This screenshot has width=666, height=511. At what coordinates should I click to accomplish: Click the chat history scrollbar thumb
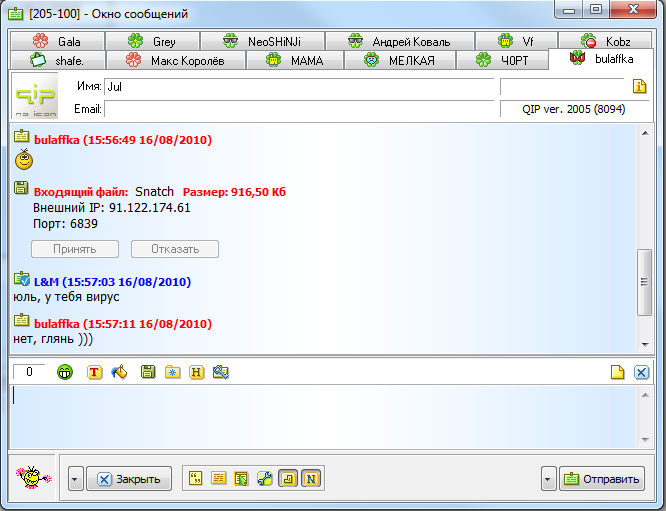coord(645,282)
